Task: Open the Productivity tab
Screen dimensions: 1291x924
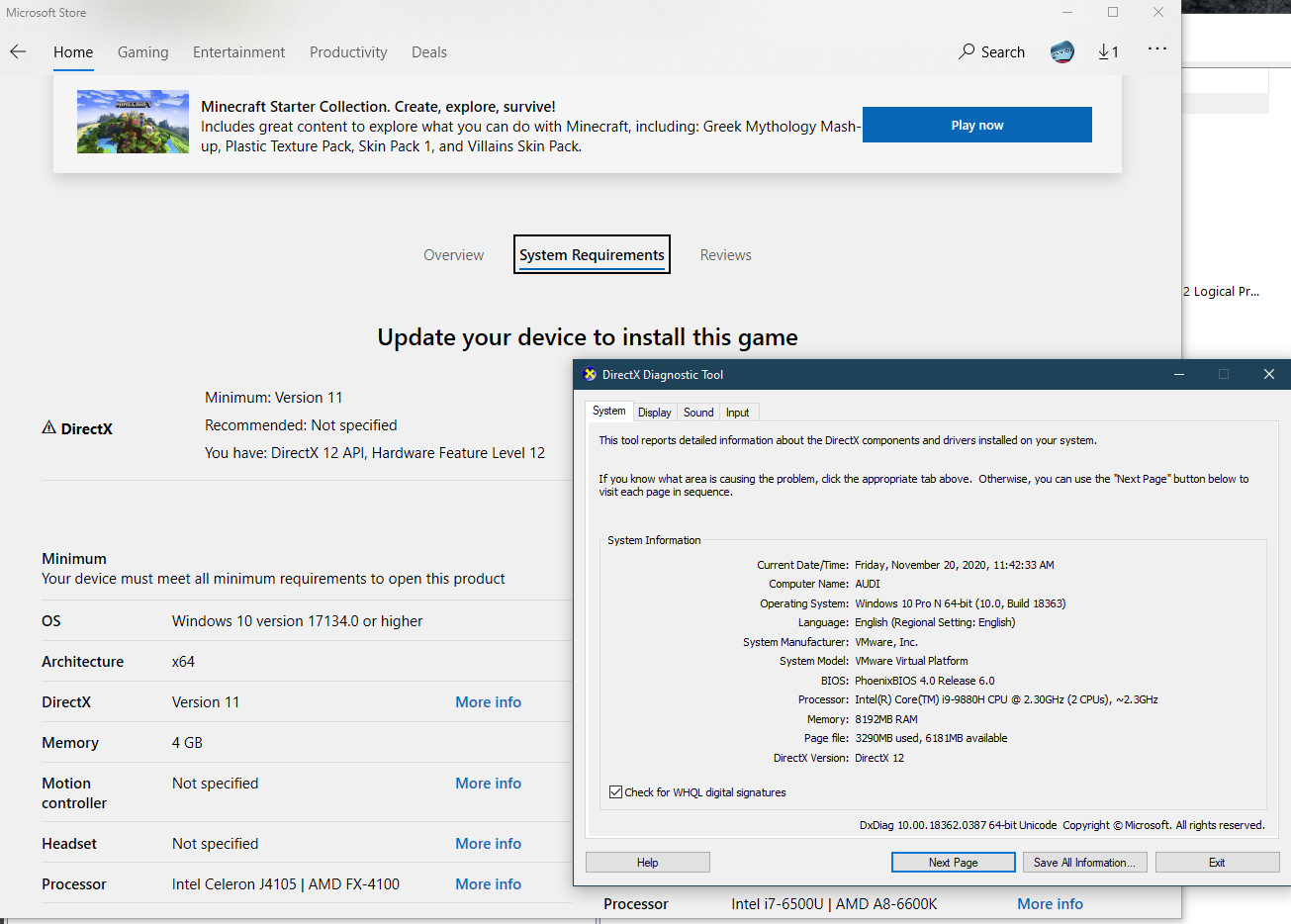Action: 348,52
